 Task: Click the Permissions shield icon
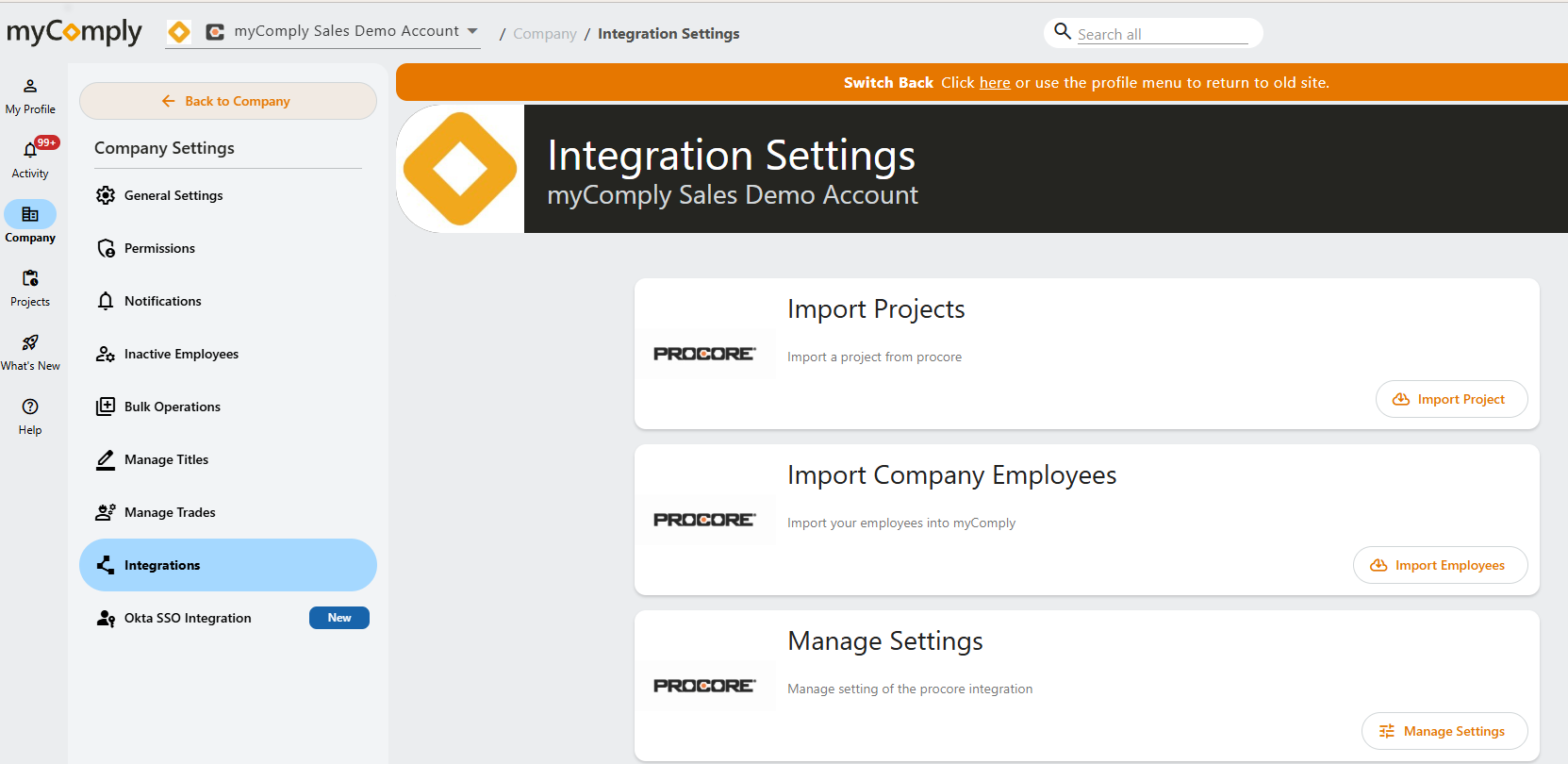106,248
